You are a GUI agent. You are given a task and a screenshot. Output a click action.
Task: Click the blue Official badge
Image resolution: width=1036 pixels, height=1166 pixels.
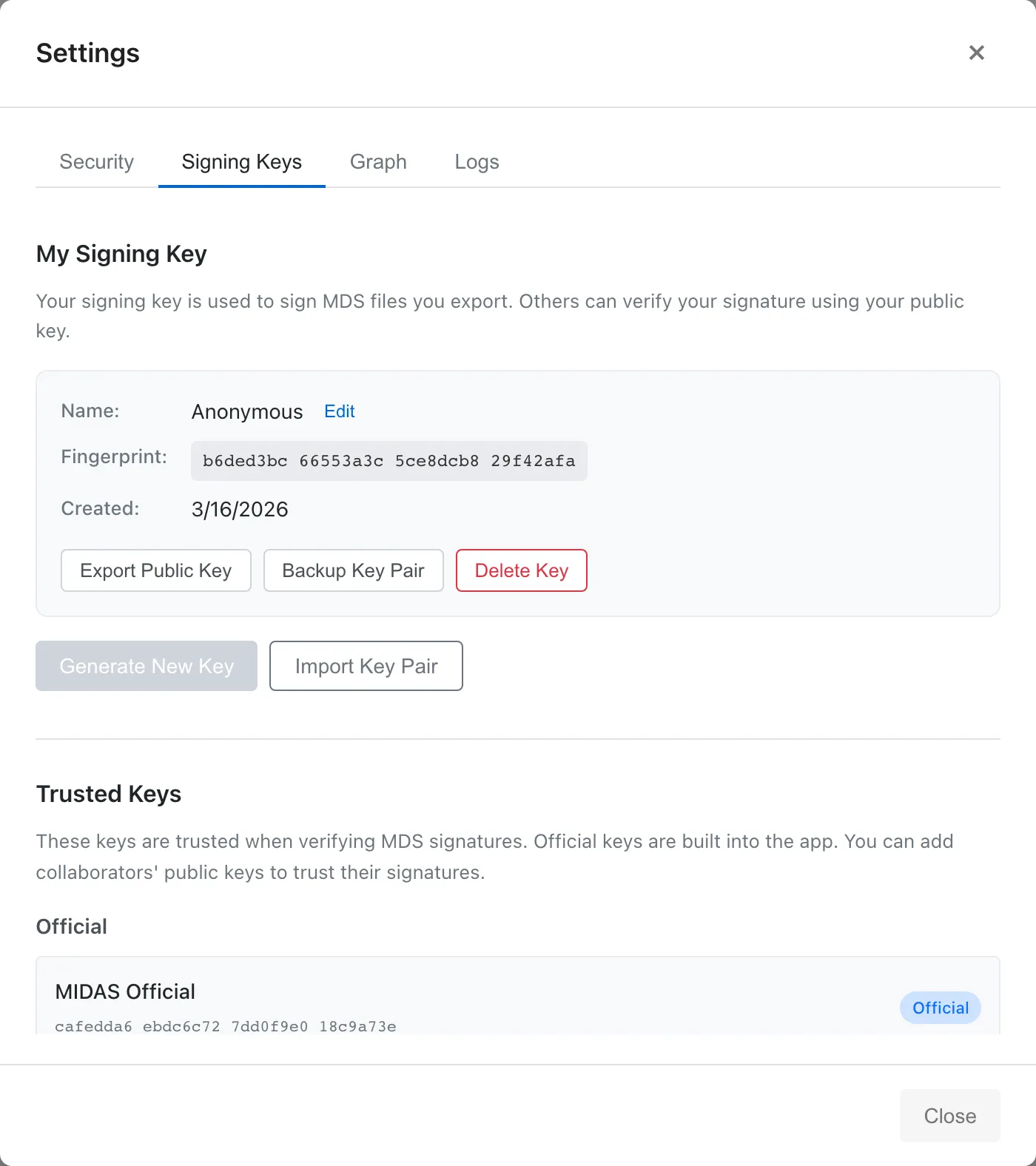(x=940, y=1008)
